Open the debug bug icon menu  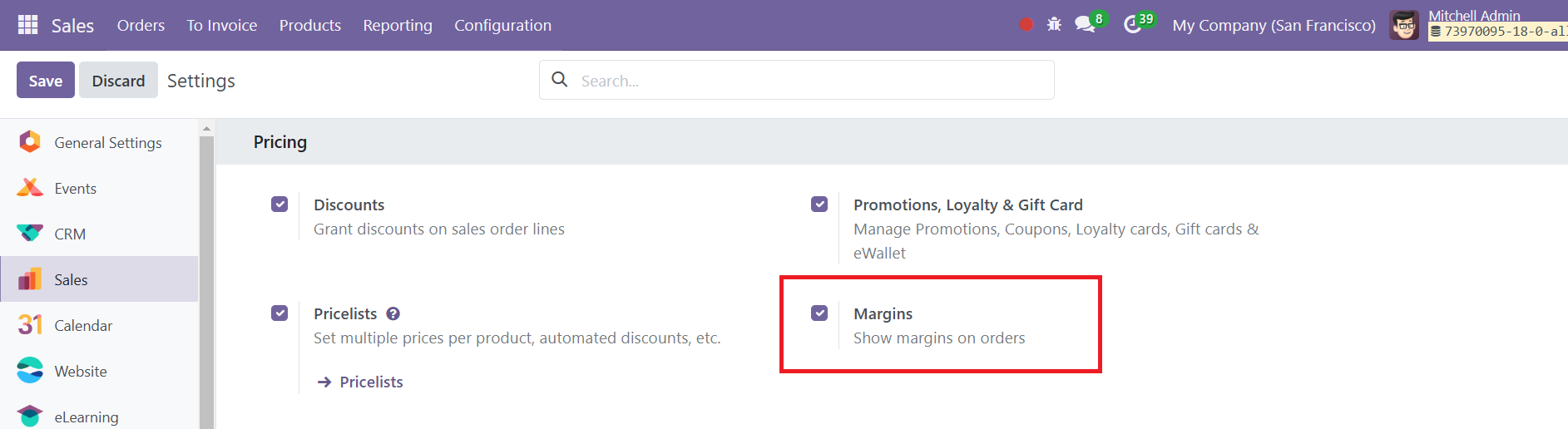[x=1054, y=25]
